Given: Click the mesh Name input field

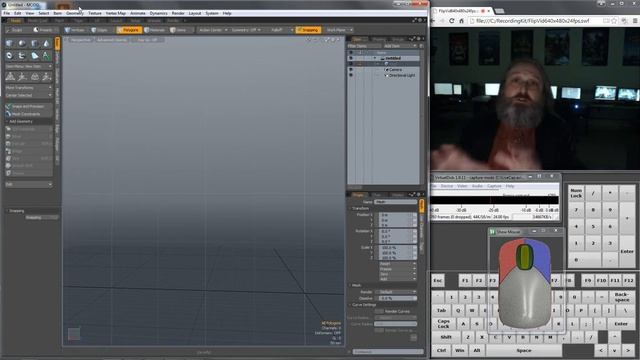Looking at the screenshot, I should click(x=396, y=202).
